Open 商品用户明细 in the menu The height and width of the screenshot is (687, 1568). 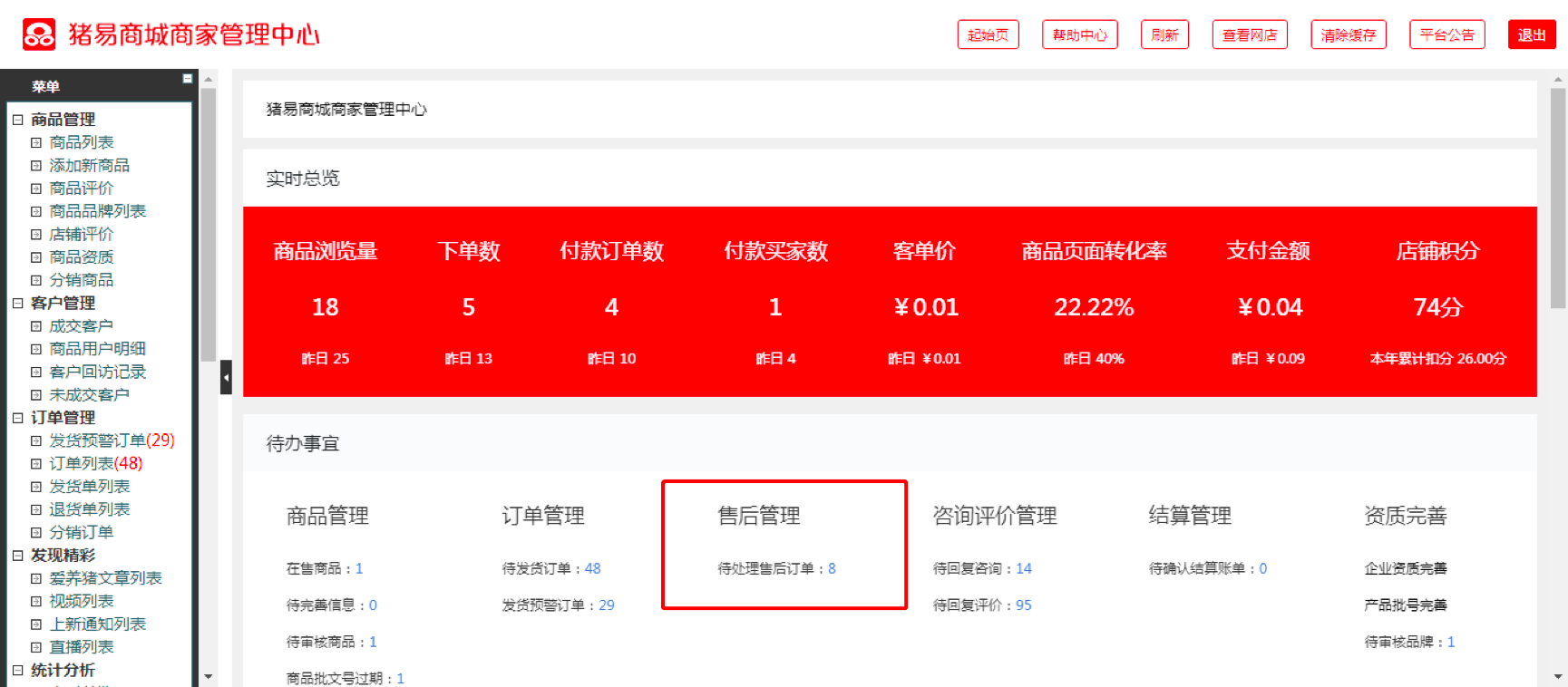click(97, 349)
